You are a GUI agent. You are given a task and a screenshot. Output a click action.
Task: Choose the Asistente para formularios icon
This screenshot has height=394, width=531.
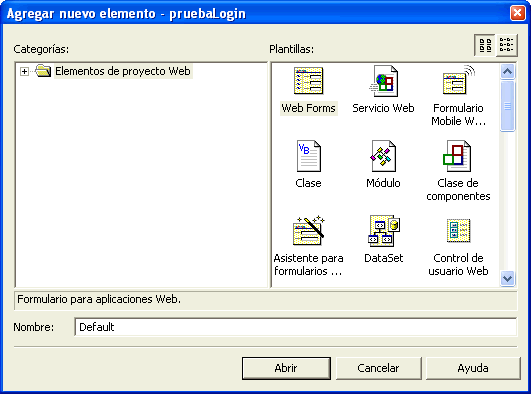[308, 230]
